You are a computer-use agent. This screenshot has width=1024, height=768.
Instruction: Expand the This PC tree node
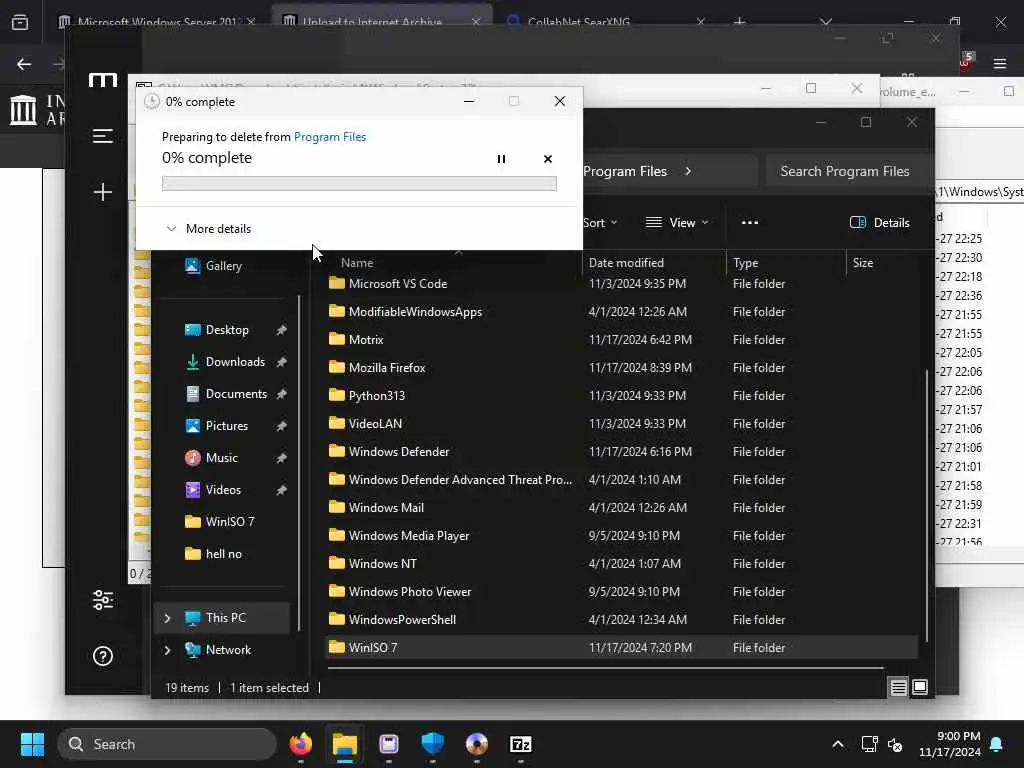point(167,618)
